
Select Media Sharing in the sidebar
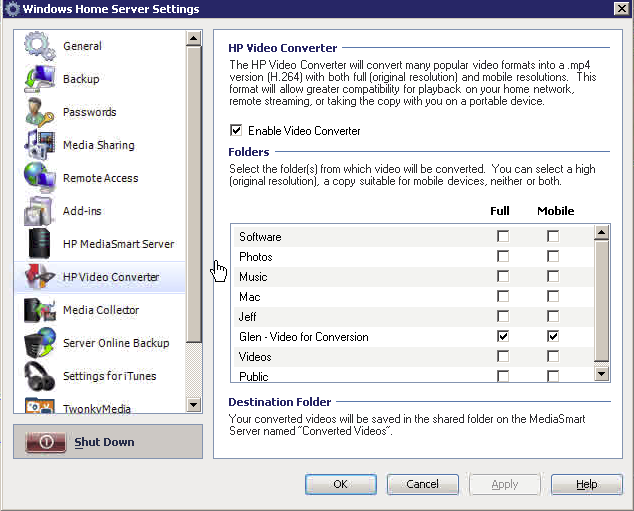[x=99, y=145]
